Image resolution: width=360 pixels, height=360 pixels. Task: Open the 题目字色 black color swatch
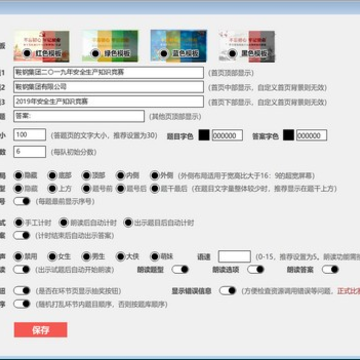click(x=204, y=135)
